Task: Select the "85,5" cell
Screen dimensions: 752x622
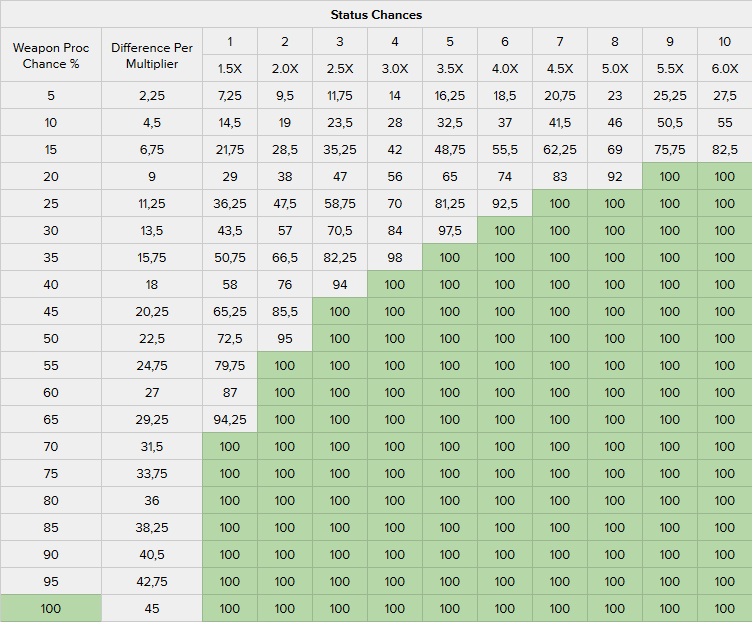Action: 285,312
